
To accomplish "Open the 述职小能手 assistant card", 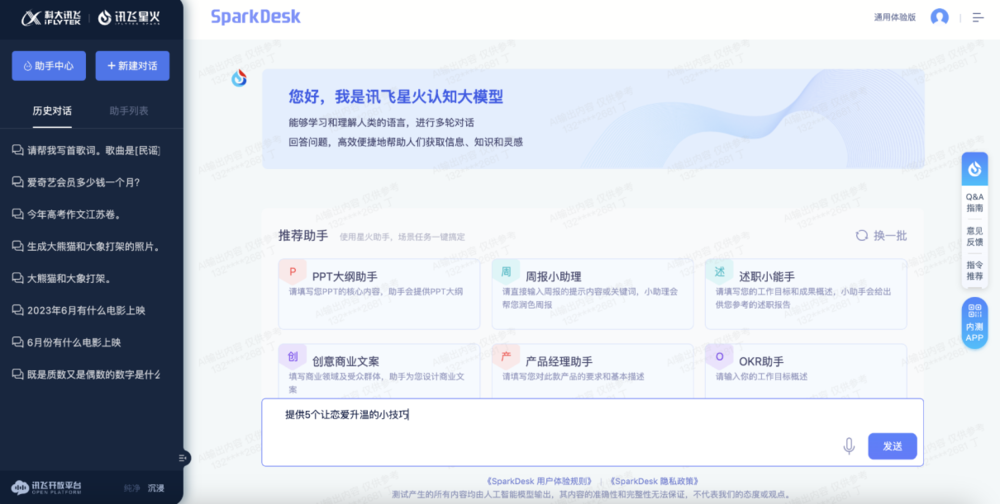I will pos(805,294).
